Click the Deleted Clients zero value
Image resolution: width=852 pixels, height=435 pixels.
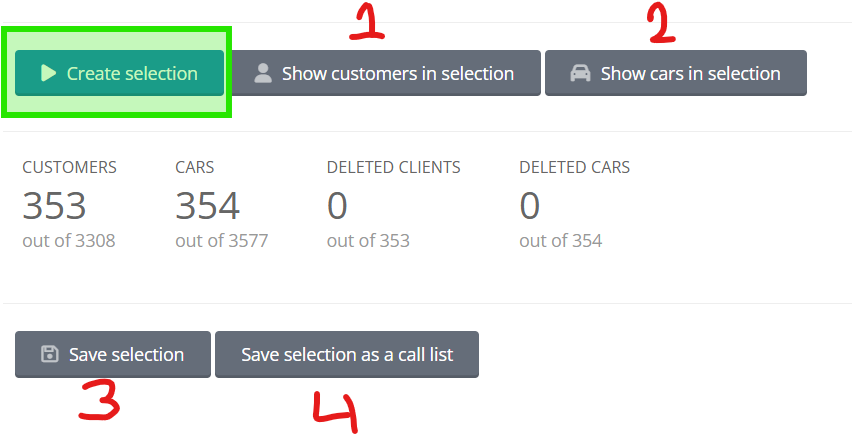tap(337, 206)
